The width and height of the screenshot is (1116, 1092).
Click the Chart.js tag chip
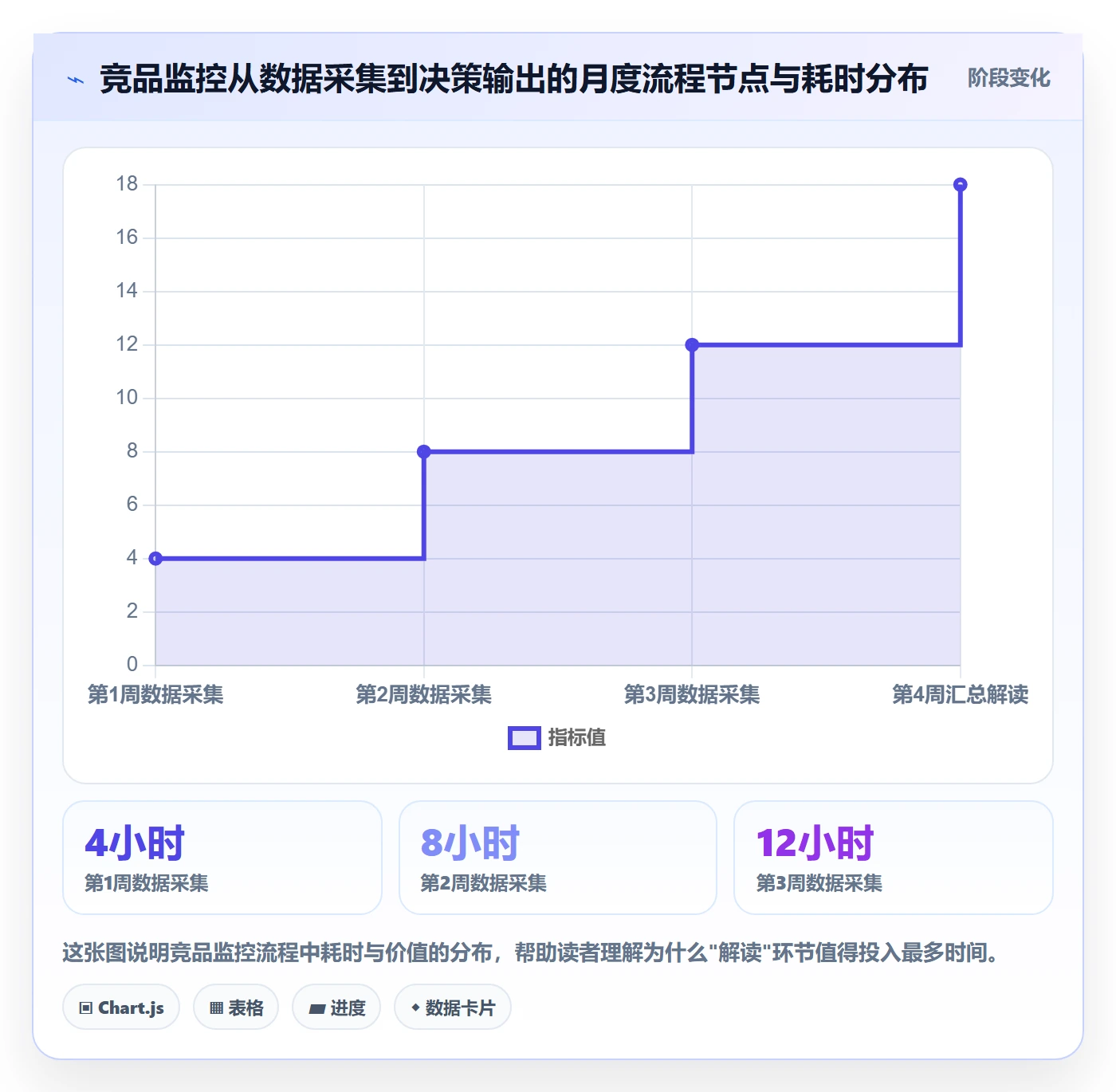click(121, 1008)
